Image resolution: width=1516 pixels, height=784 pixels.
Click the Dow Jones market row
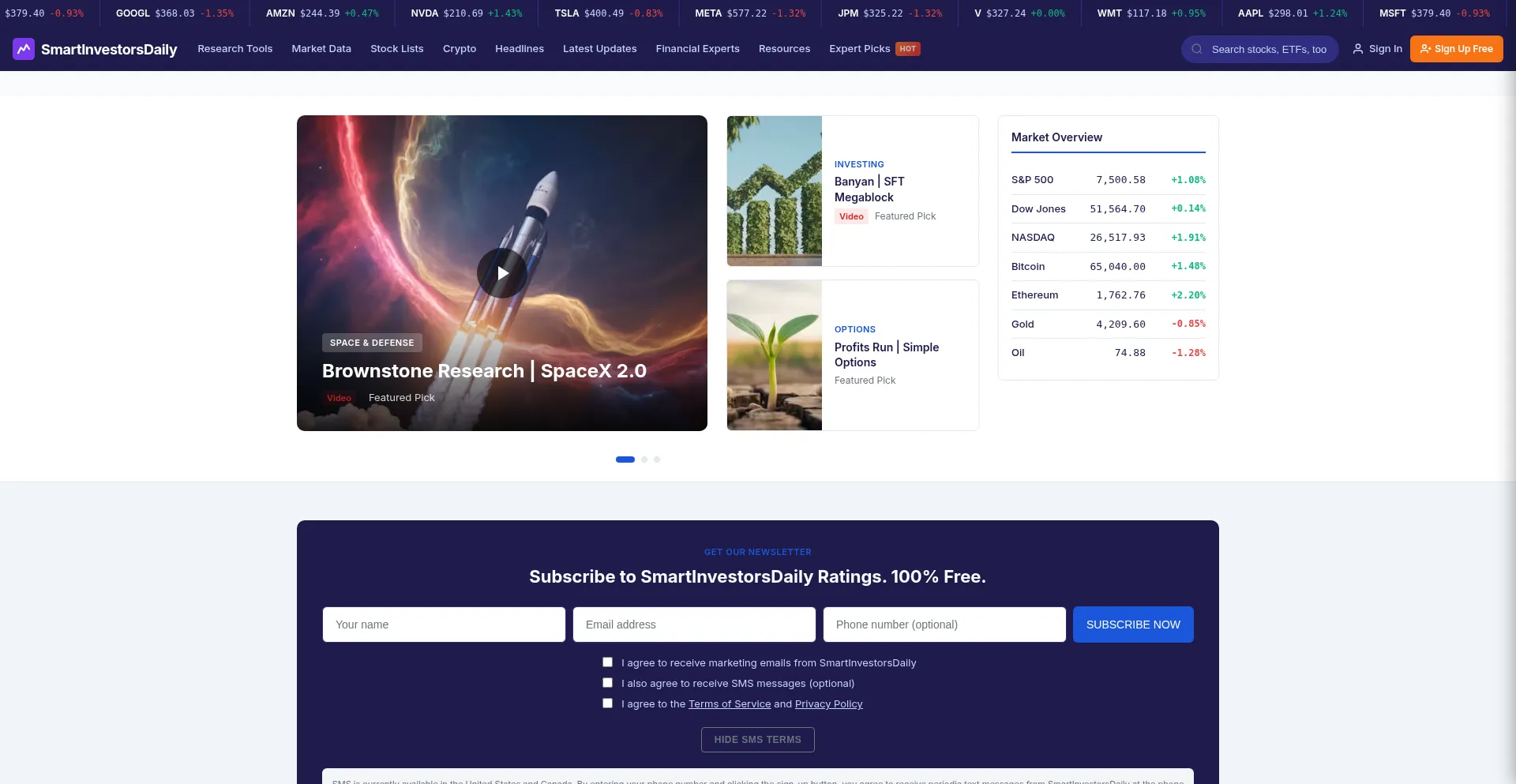click(1109, 209)
